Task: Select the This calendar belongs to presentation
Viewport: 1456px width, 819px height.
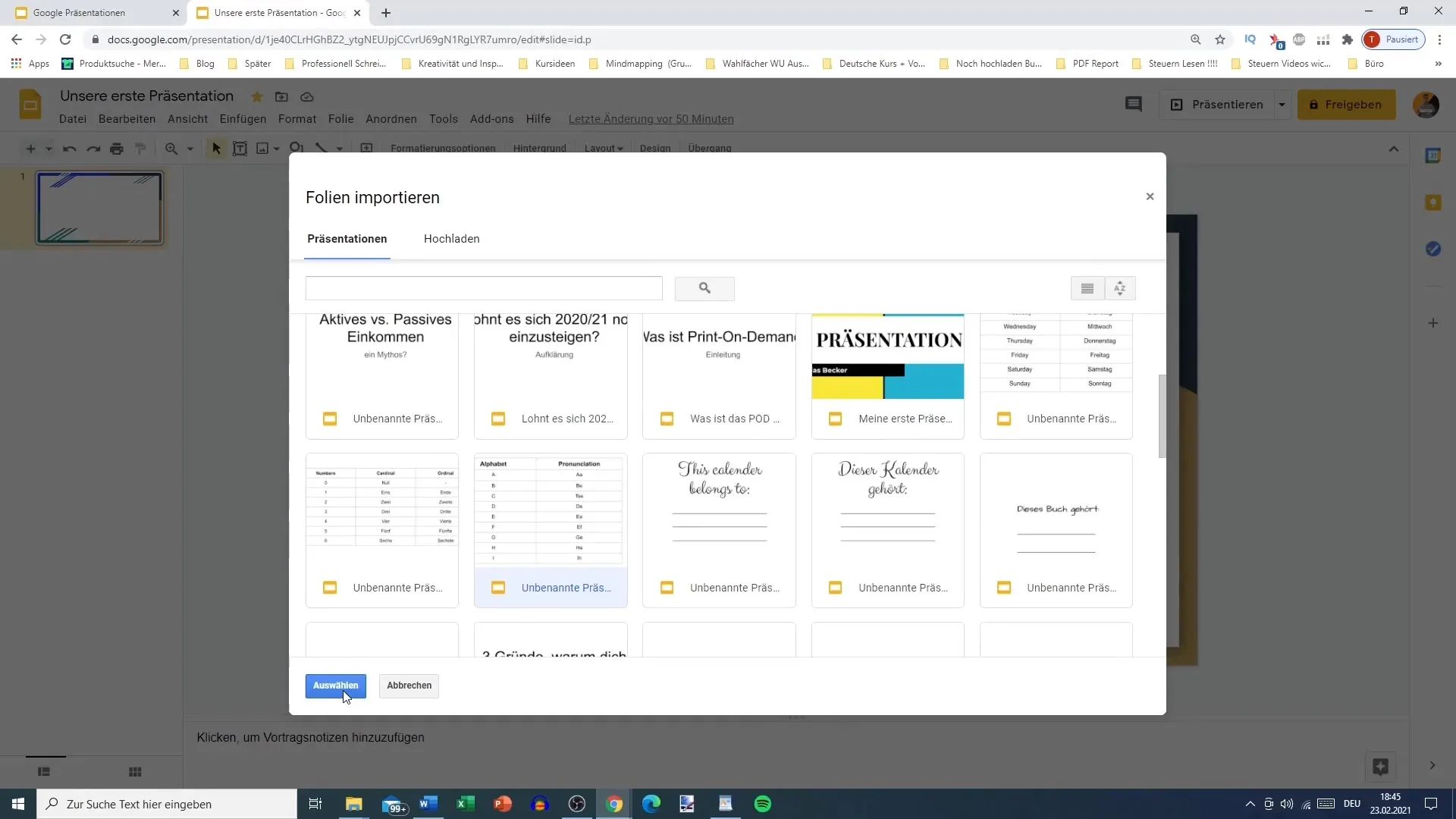Action: [719, 530]
